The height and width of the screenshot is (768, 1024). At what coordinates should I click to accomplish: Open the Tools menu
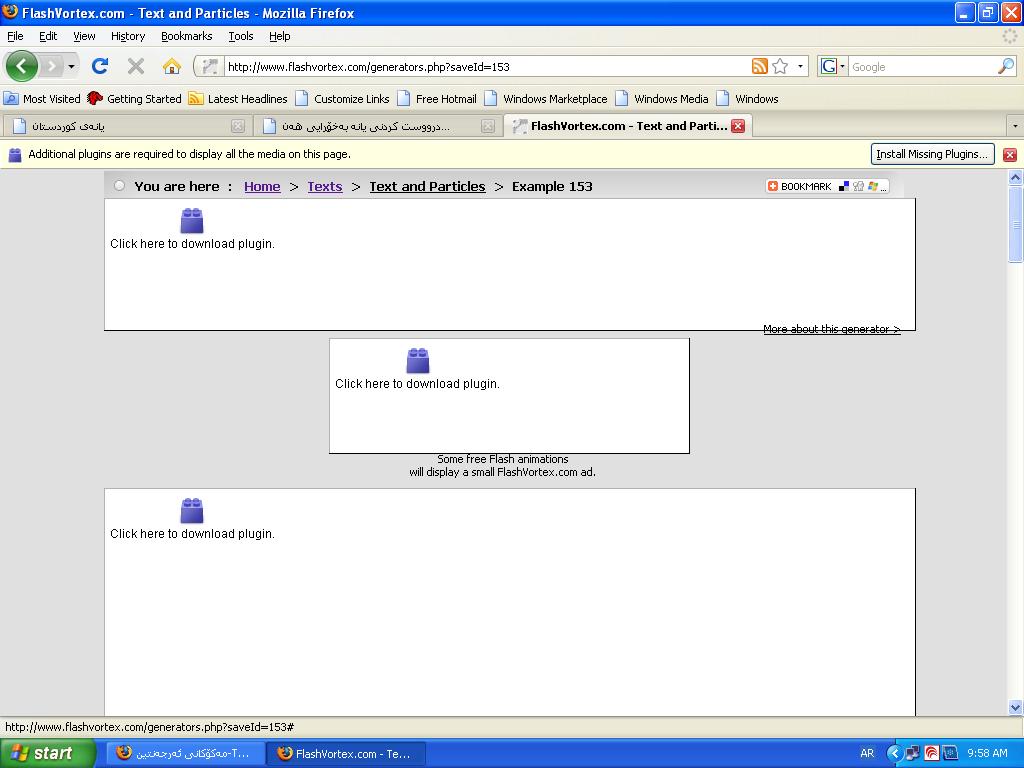pos(241,36)
